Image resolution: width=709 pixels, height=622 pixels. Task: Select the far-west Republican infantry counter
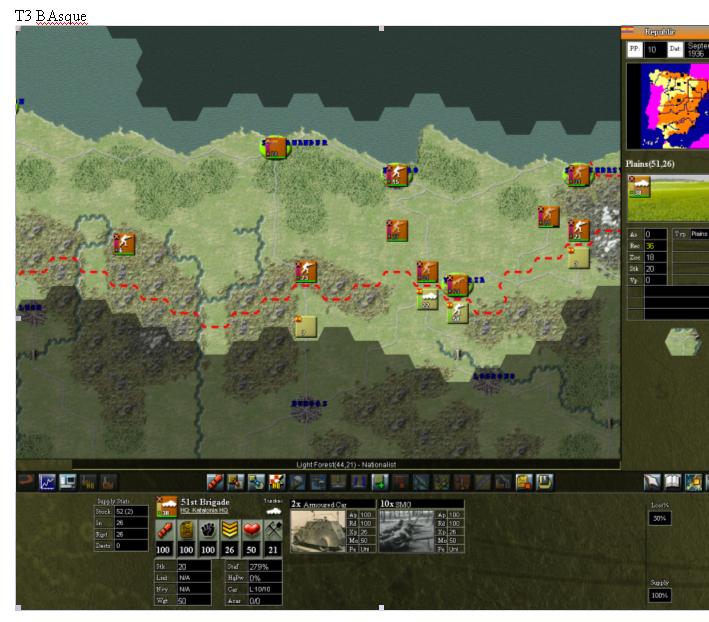[123, 244]
